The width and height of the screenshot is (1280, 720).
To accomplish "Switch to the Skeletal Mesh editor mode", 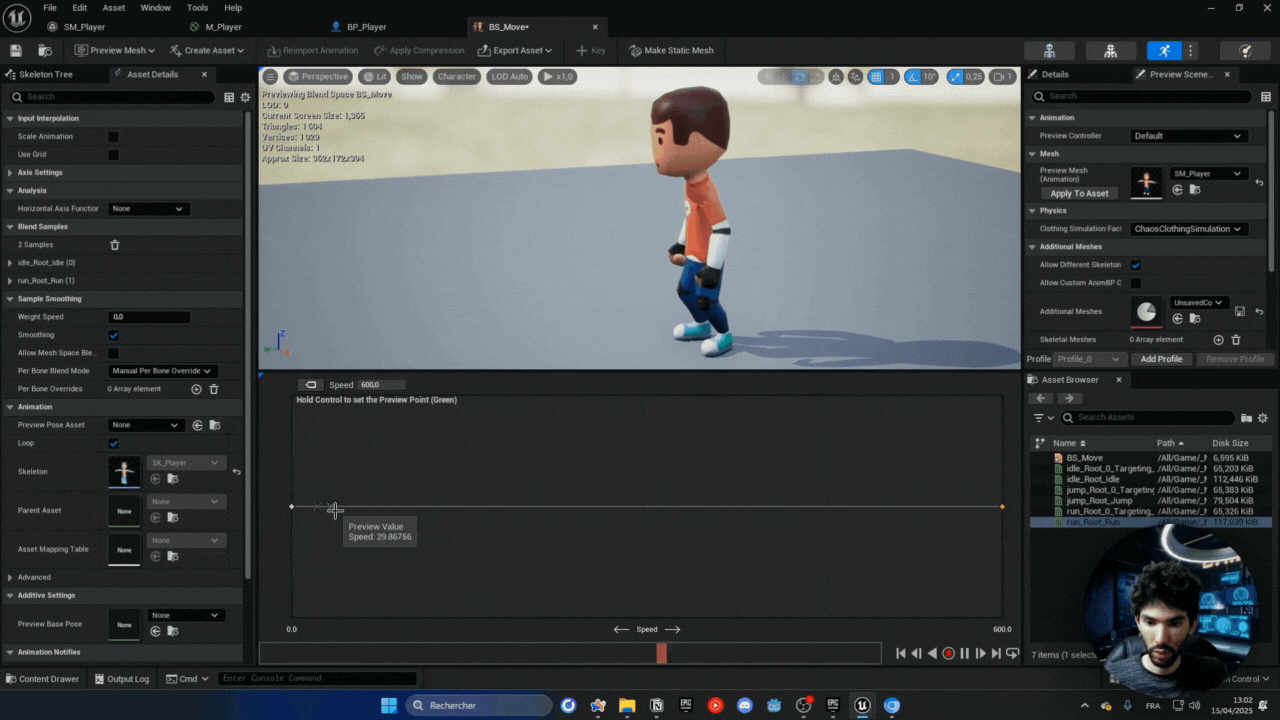I will pyautogui.click(x=1110, y=51).
